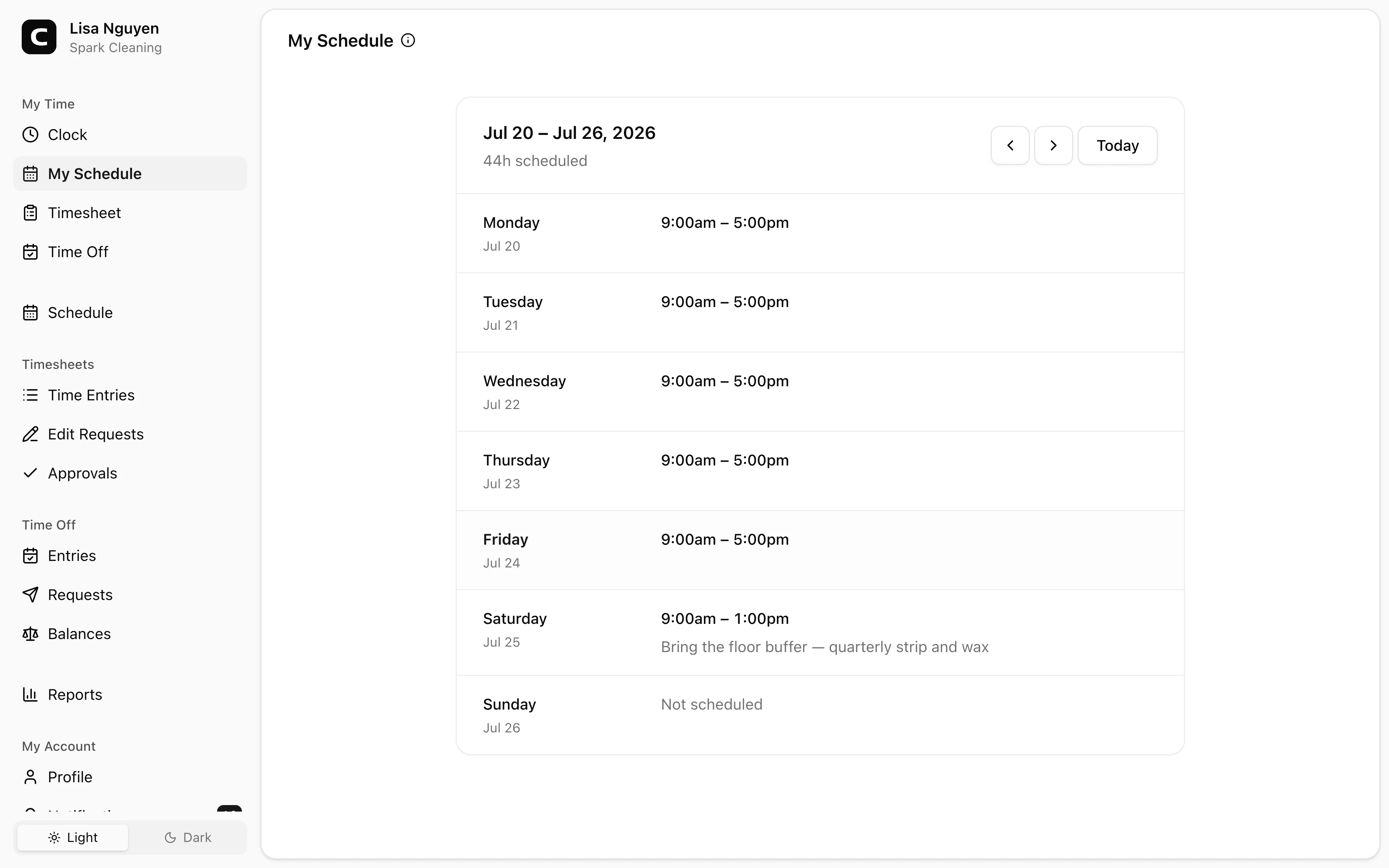The width and height of the screenshot is (1389, 868).
Task: Open the Timesheet page
Action: click(130, 213)
